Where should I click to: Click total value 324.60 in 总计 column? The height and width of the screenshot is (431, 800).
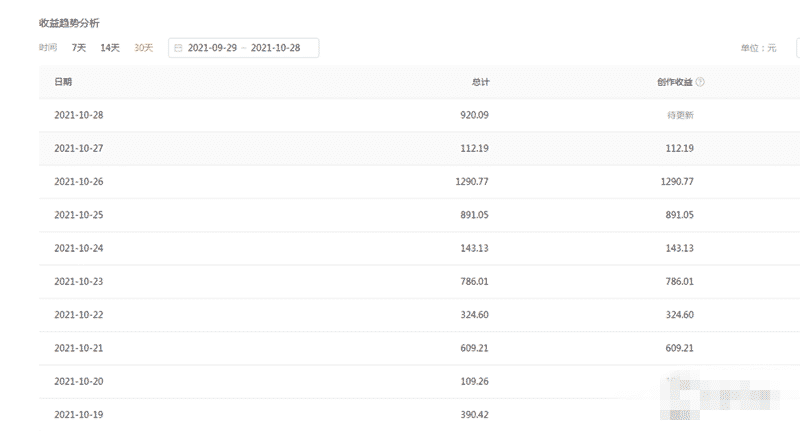tap(474, 315)
